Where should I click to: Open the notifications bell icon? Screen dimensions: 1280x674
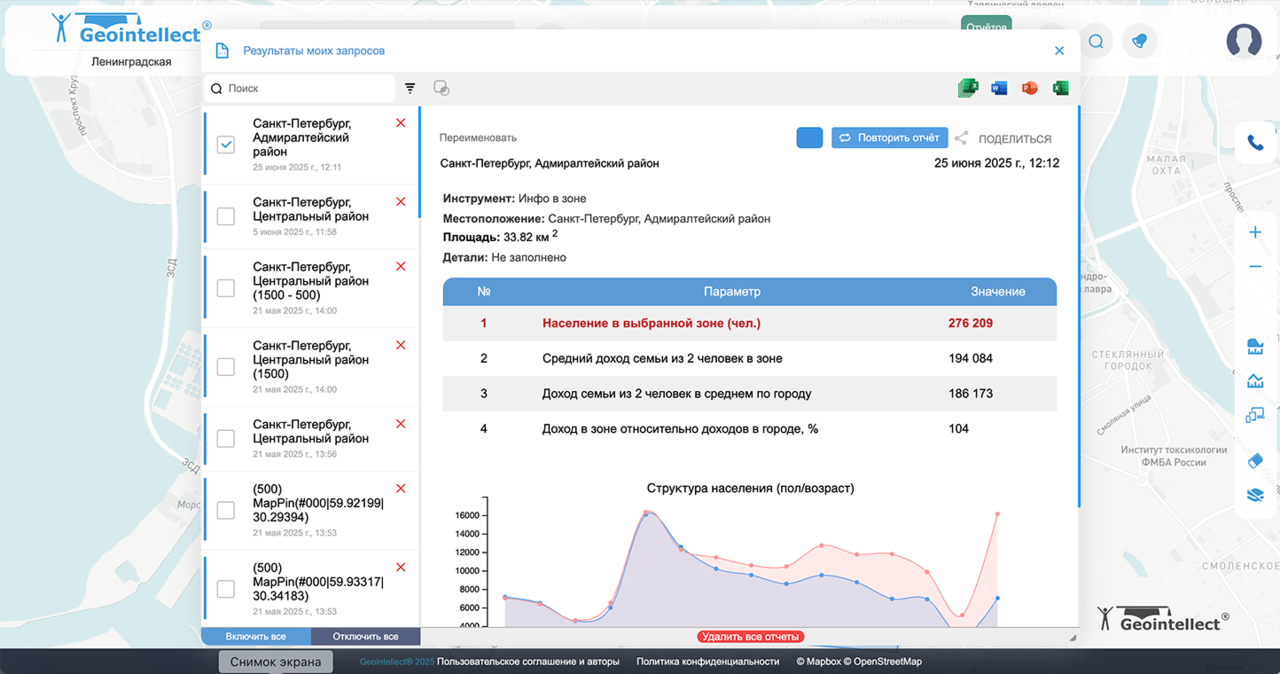pos(1139,41)
